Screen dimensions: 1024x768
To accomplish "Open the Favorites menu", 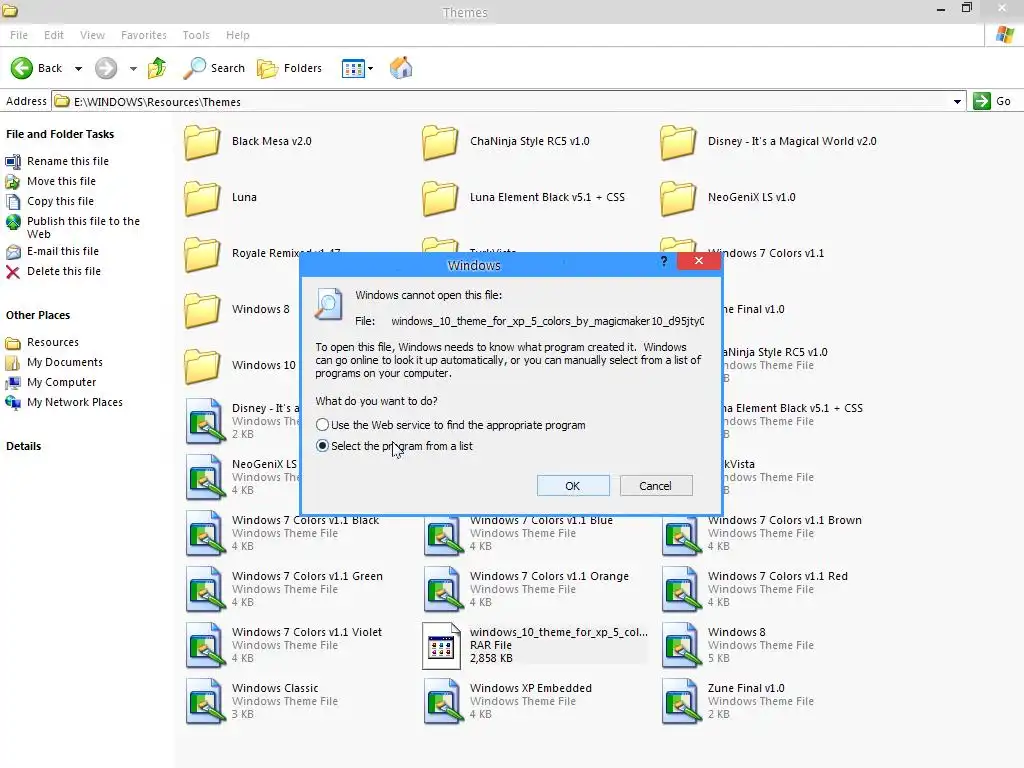I will coord(144,35).
